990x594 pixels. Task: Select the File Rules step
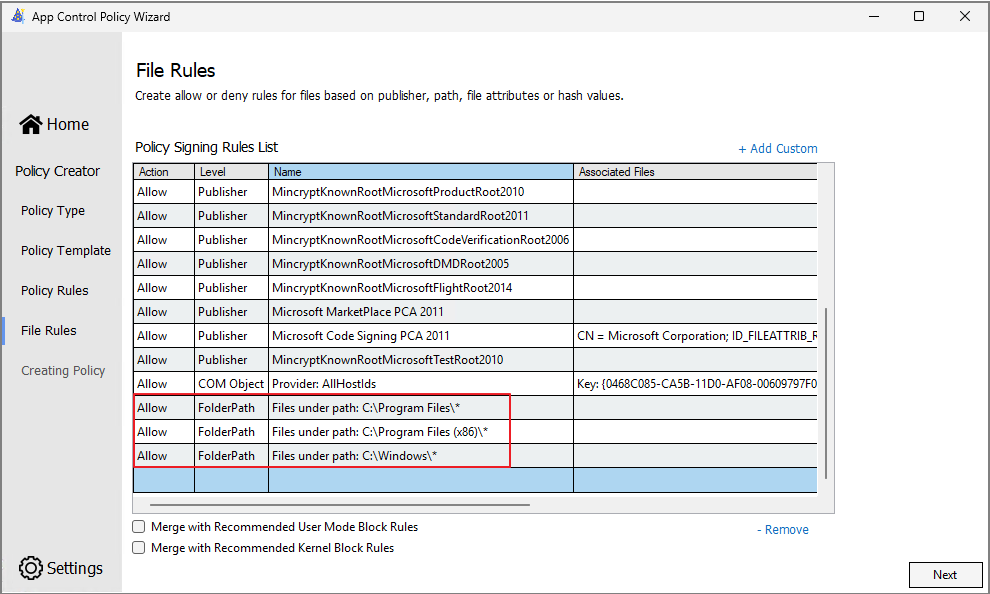49,330
